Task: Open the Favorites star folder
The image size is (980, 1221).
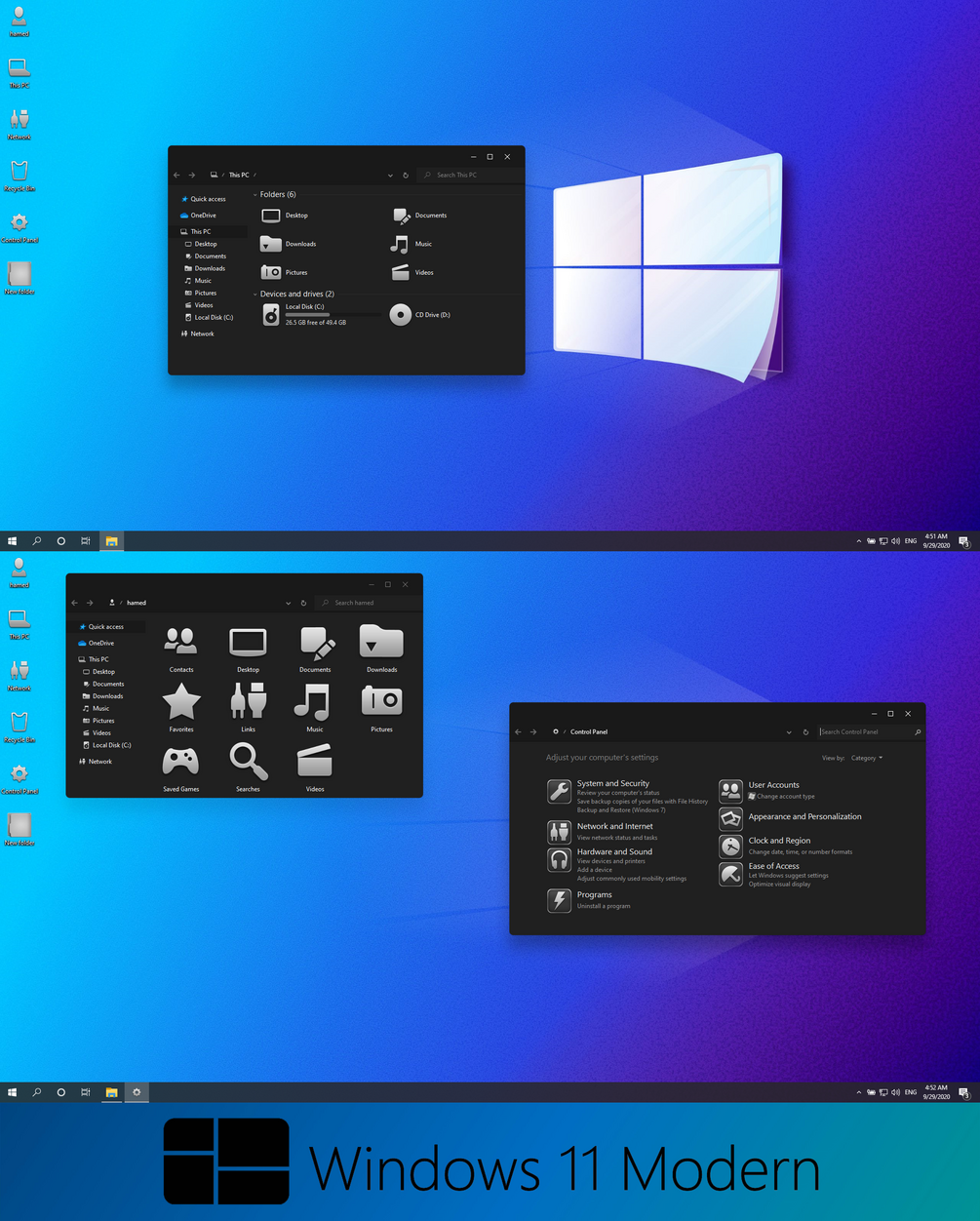Action: coord(181,708)
